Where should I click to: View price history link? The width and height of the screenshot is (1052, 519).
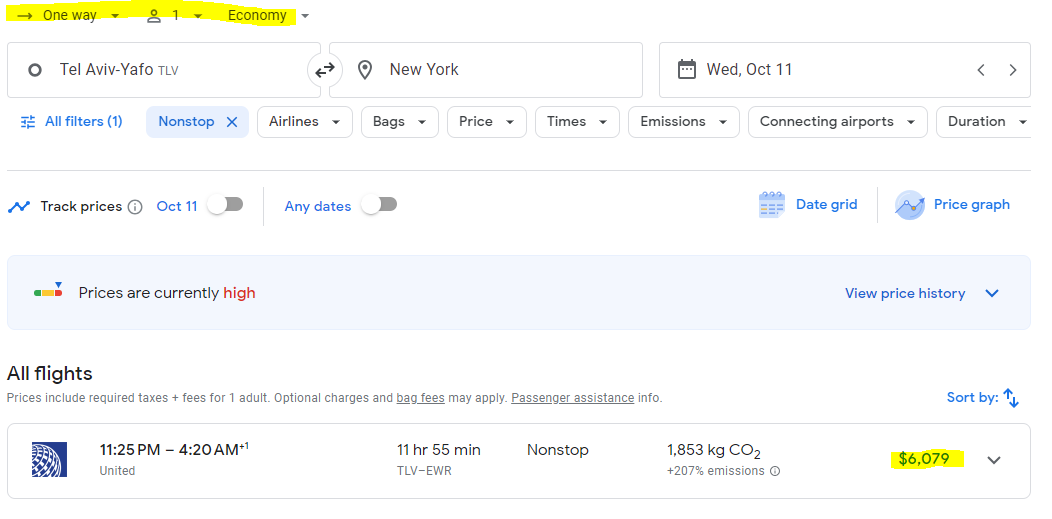(x=905, y=294)
